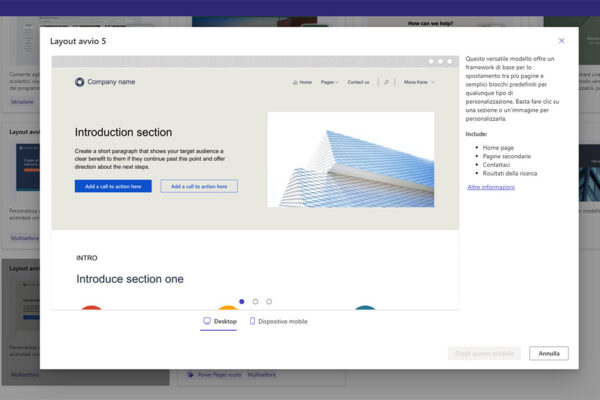
Task: Click the Home page list item
Action: (498, 148)
